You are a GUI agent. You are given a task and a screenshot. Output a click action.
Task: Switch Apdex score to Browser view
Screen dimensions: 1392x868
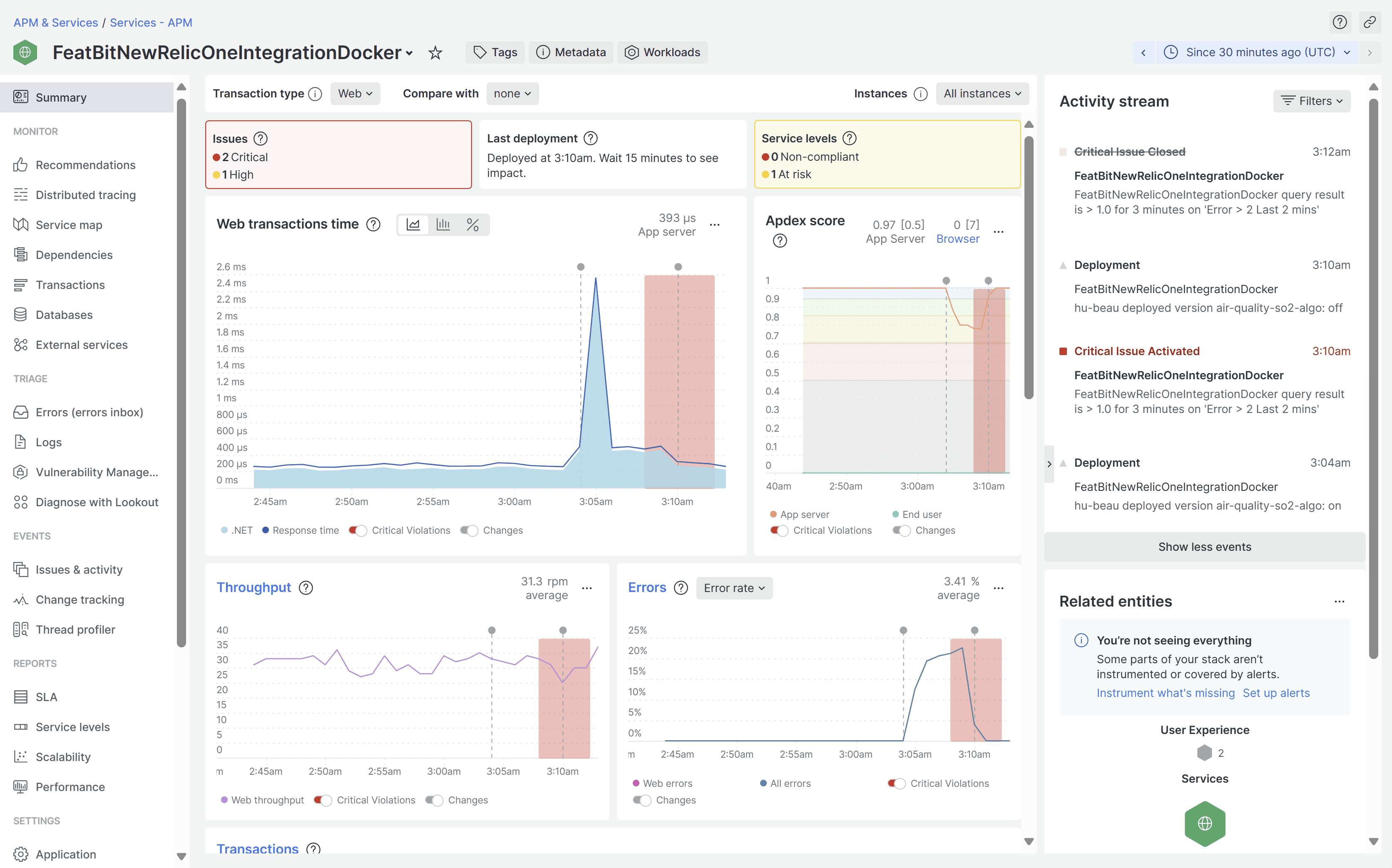pos(957,238)
